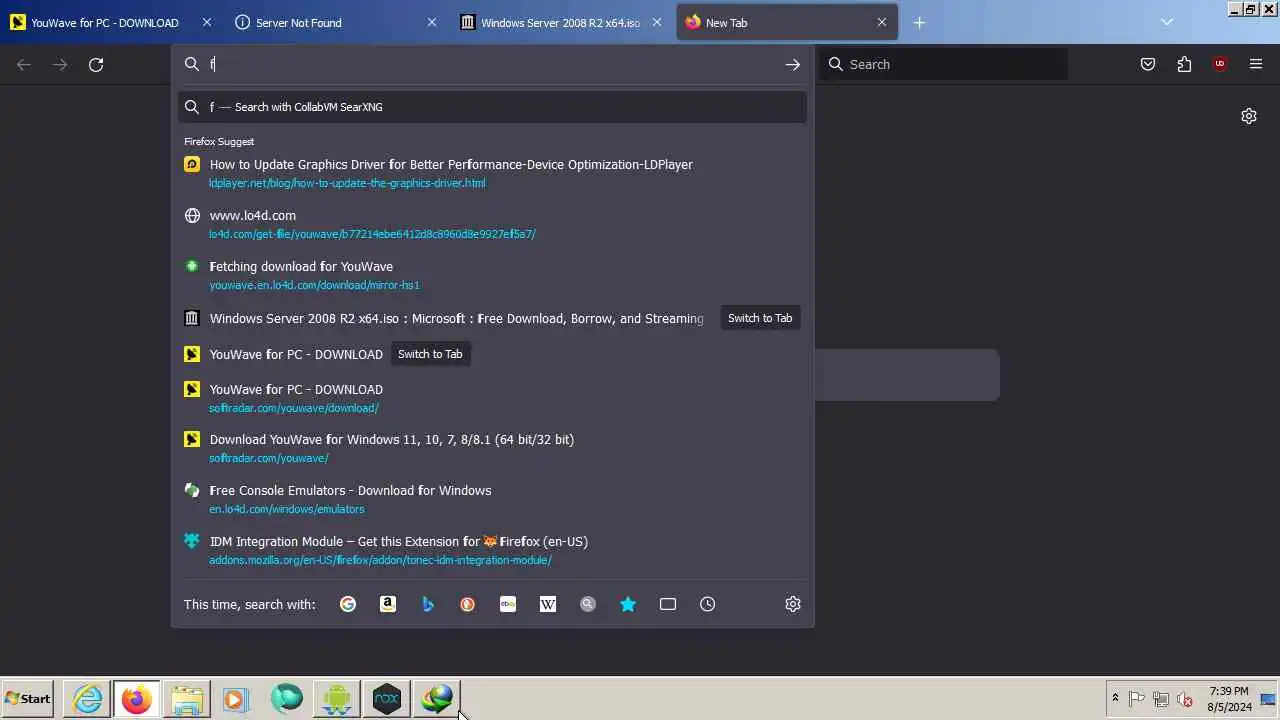
Task: List all tabs dropdown arrow
Action: click(1167, 22)
